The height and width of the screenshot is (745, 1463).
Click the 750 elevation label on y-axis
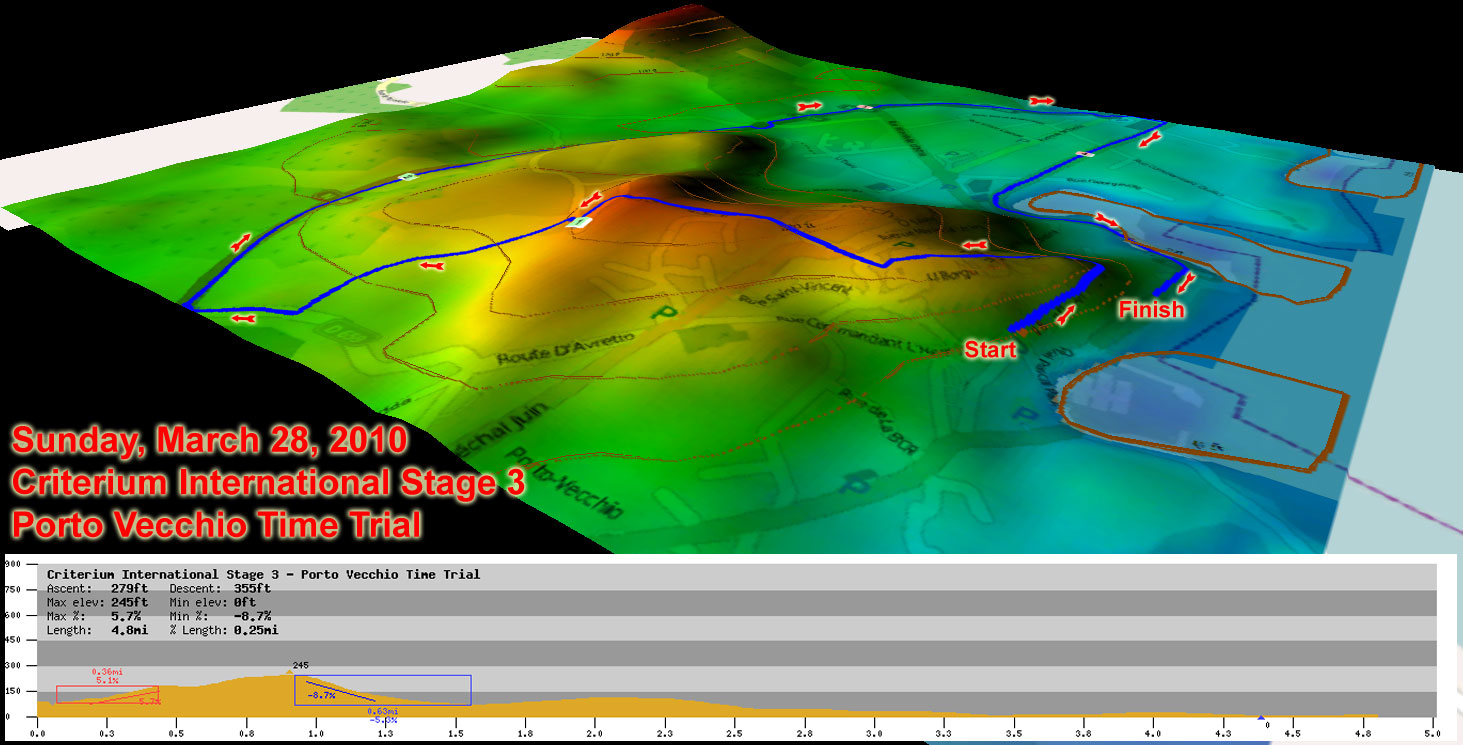point(12,589)
